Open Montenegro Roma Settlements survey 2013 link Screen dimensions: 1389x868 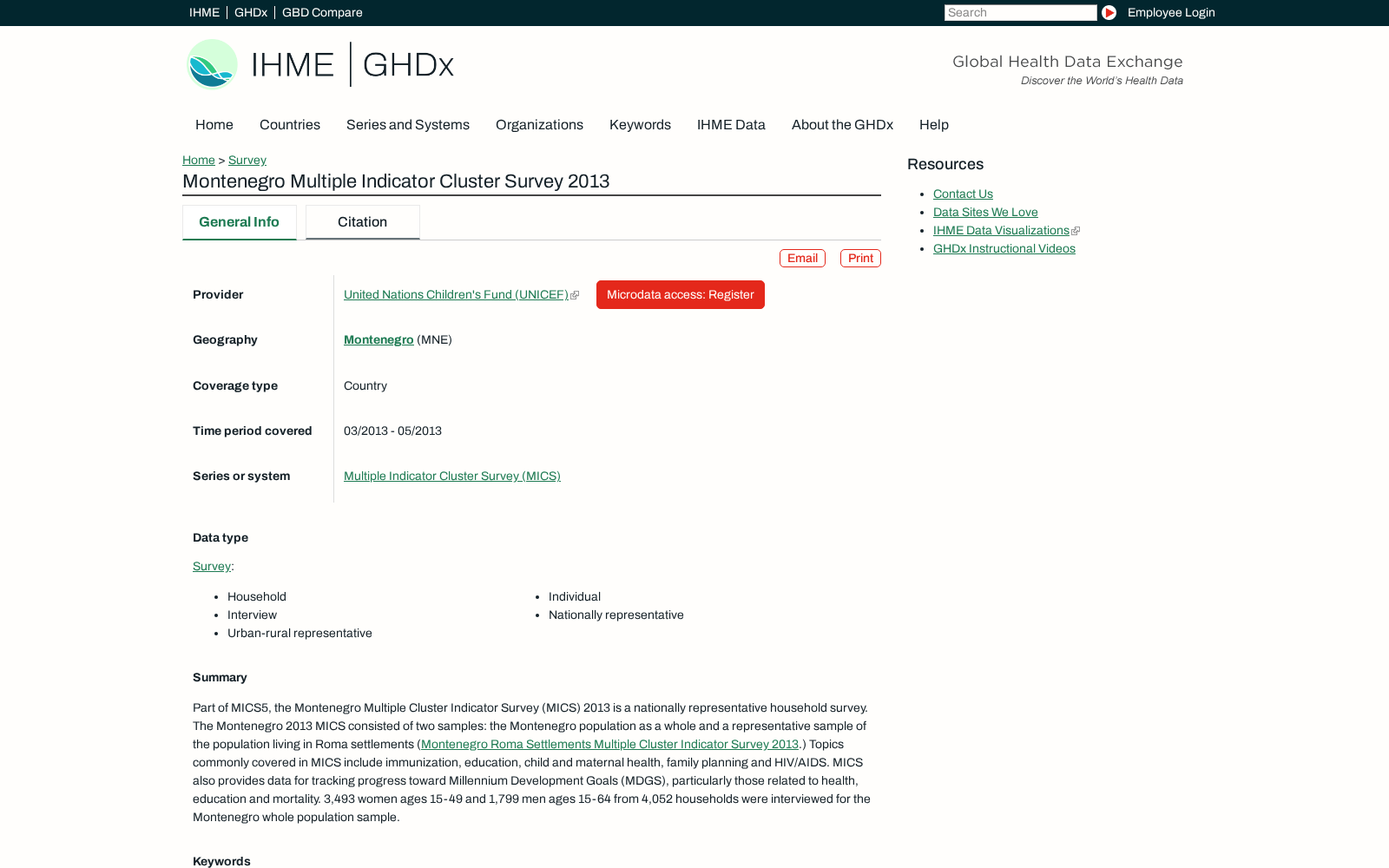click(609, 744)
